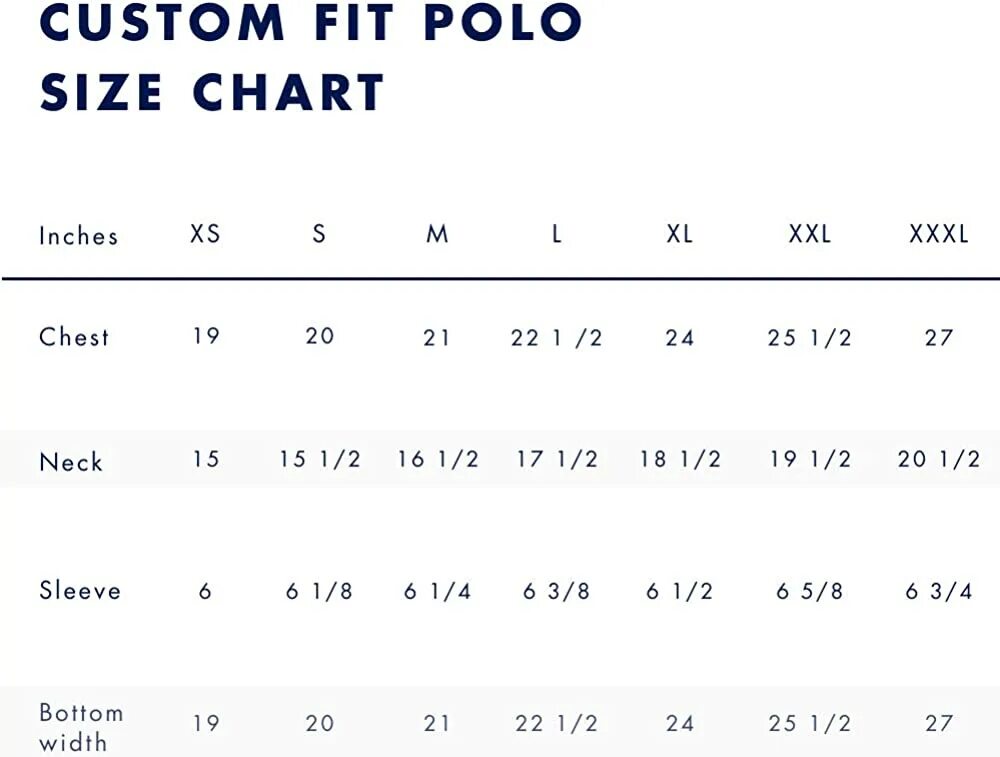Viewport: 1000px width, 757px height.
Task: Click the Inches unit label
Action: tap(78, 236)
